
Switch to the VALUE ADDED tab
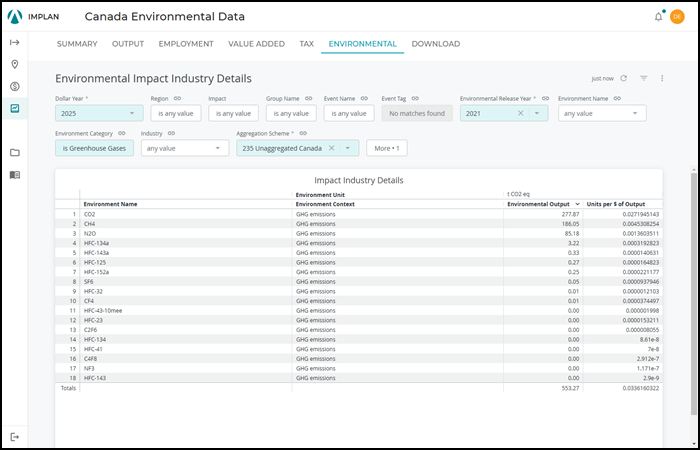coord(256,44)
